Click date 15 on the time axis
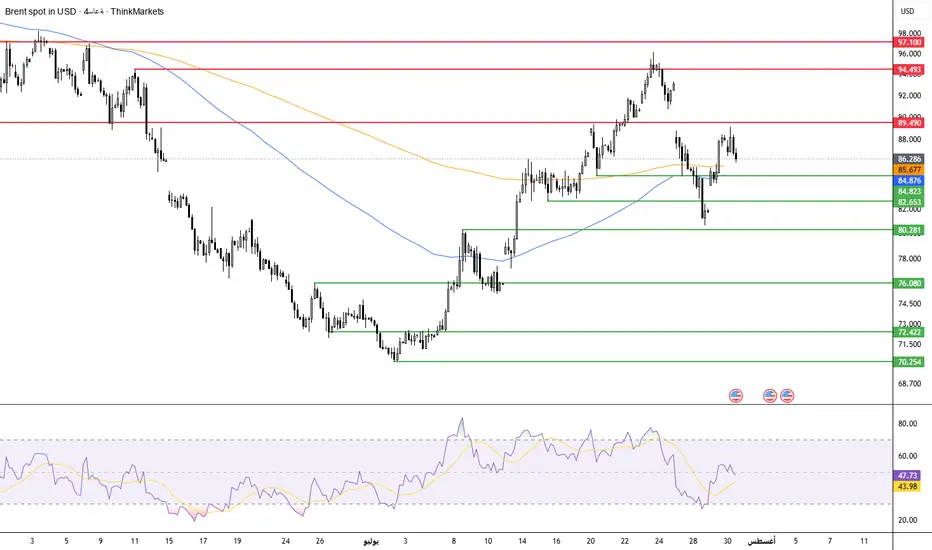The height and width of the screenshot is (550, 932). tap(169, 541)
